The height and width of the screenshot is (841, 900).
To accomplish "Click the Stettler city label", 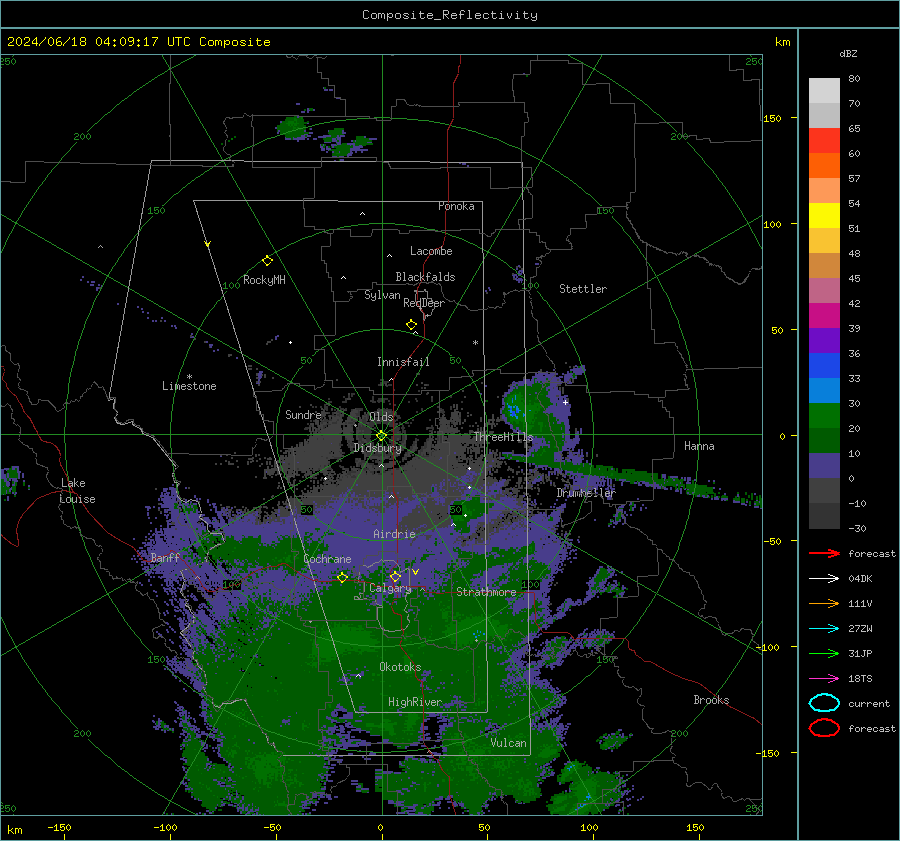I will pos(583,289).
